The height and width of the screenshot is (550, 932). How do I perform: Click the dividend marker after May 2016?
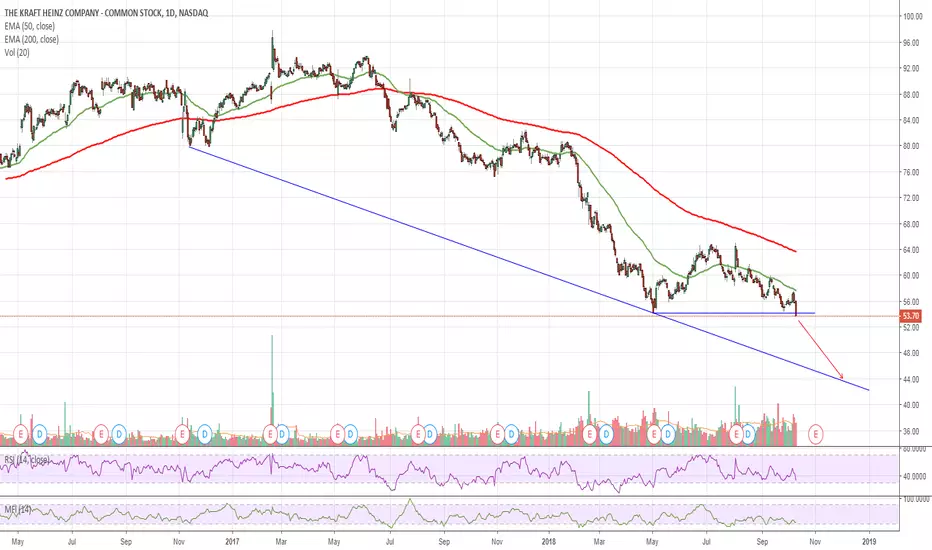[x=40, y=434]
